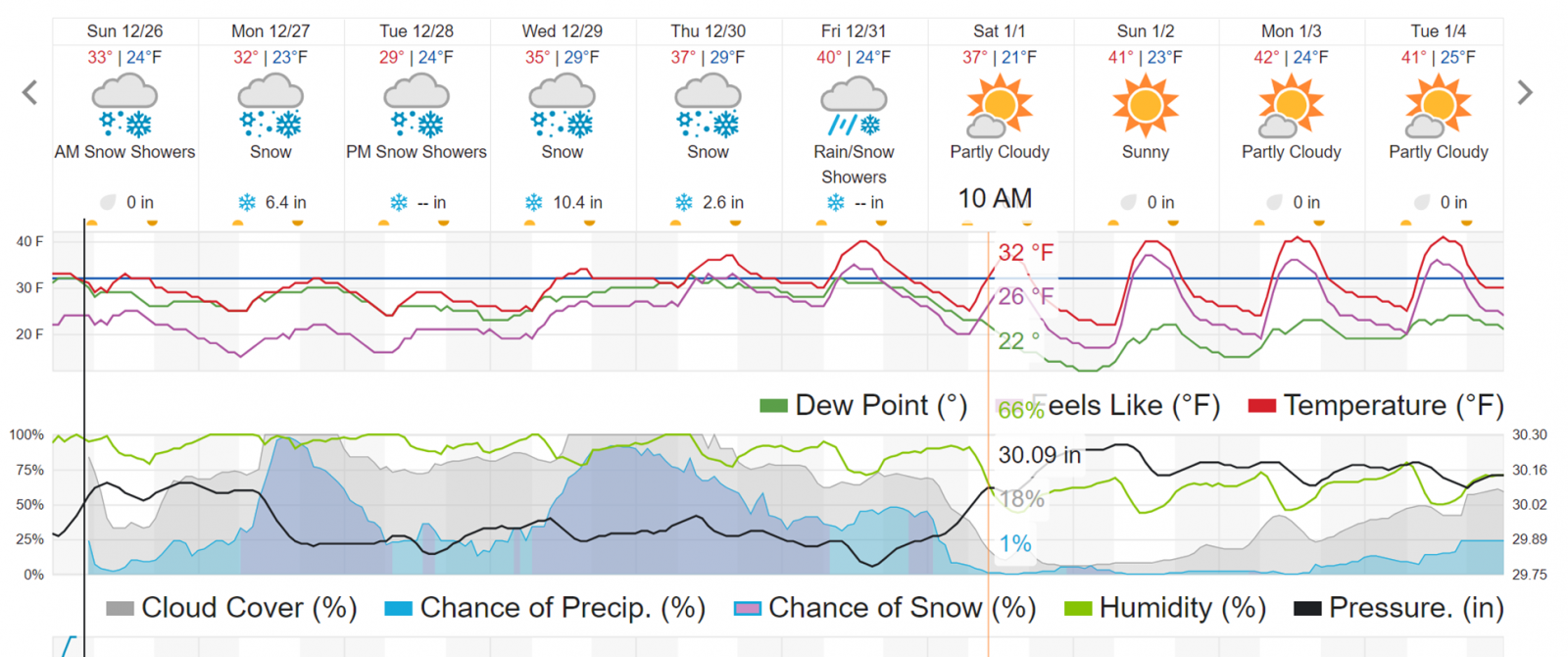Go to previous days with left arrow
1568x657 pixels.
pos(30,93)
